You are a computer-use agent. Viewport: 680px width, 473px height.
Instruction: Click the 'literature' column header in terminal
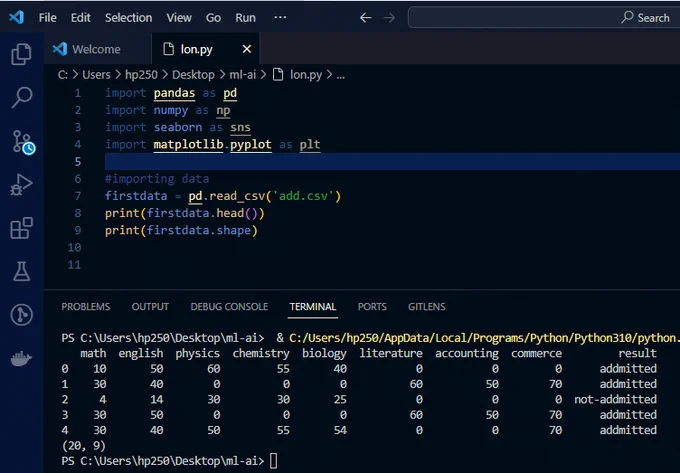click(391, 353)
